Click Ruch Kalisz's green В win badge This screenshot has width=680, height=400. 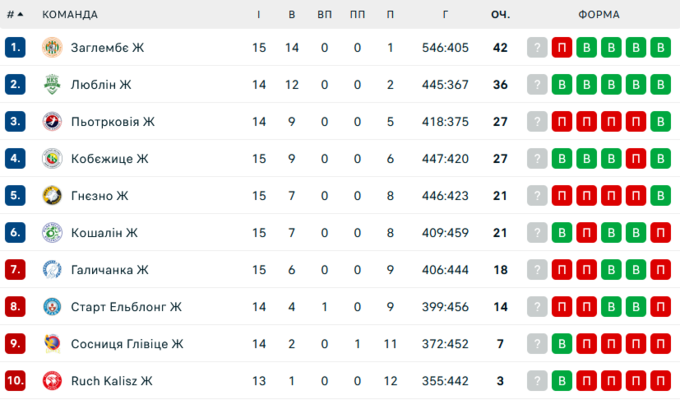tap(562, 381)
